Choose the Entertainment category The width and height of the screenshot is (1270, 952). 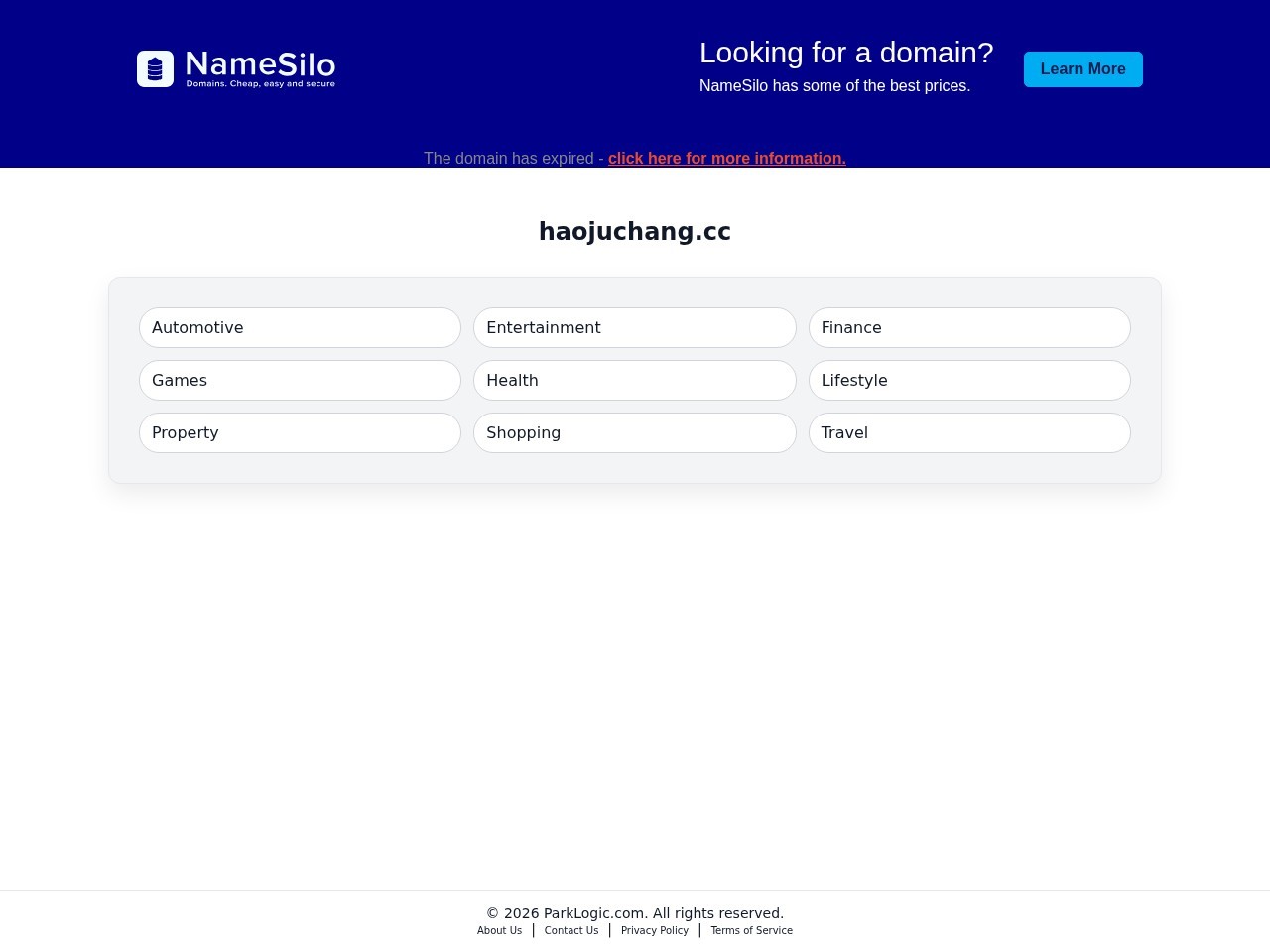634,328
